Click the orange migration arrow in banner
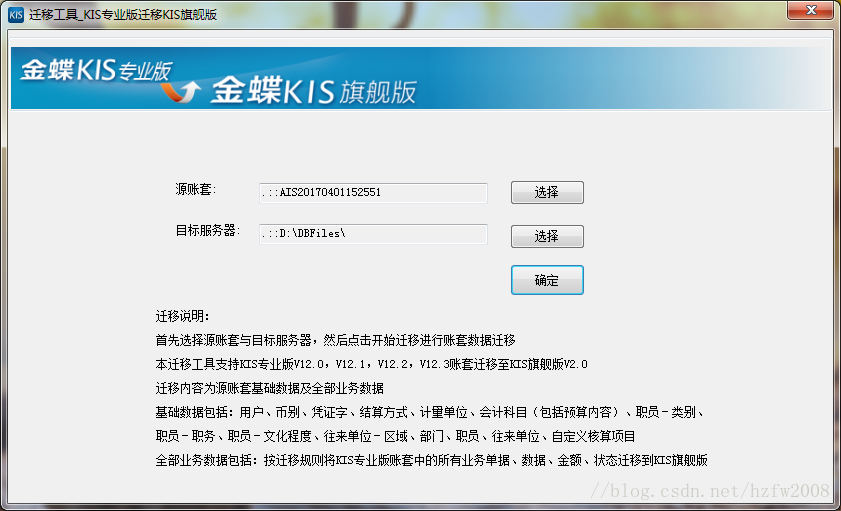Viewport: 841px width, 511px height. click(x=181, y=92)
